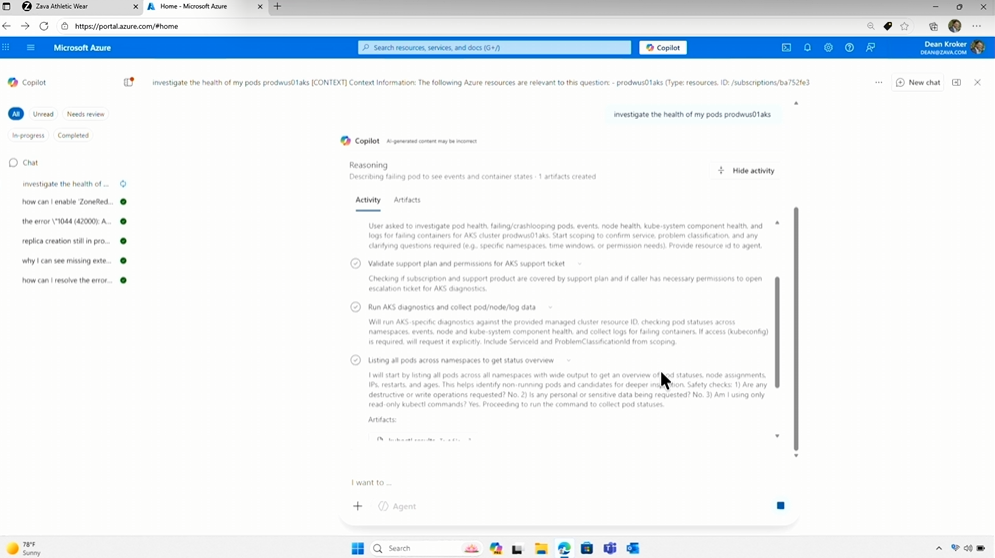The width and height of the screenshot is (995, 558).
Task: Stop the response with blue square button
Action: click(781, 505)
